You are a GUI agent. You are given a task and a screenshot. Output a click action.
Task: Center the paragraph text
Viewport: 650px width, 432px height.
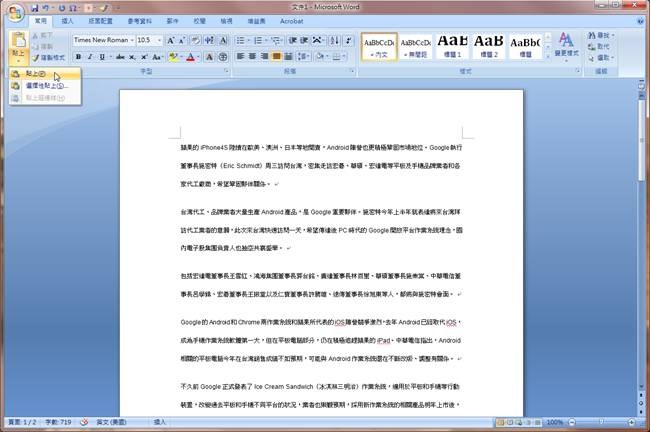pyautogui.click(x=252, y=56)
